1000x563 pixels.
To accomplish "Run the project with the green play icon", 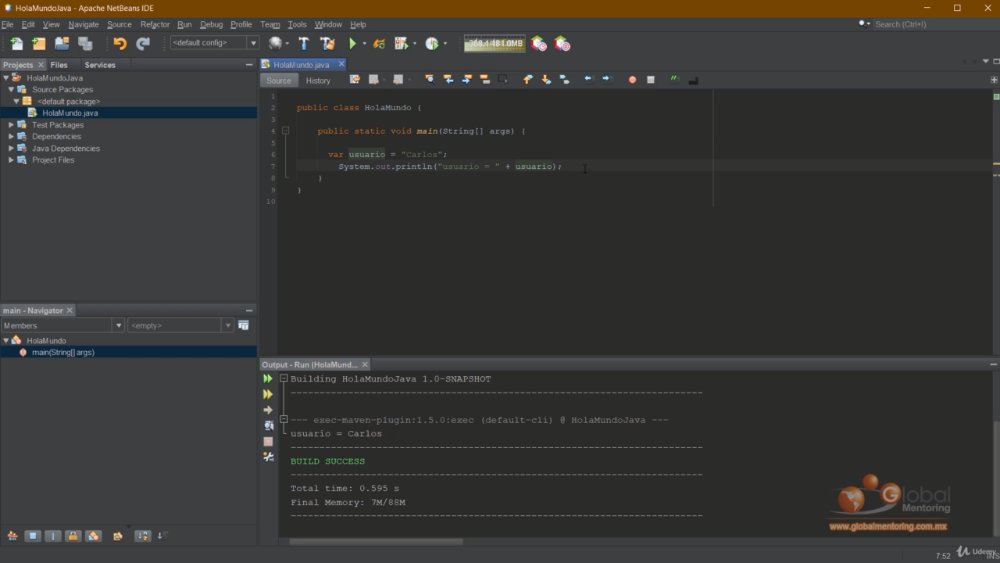I will (352, 43).
